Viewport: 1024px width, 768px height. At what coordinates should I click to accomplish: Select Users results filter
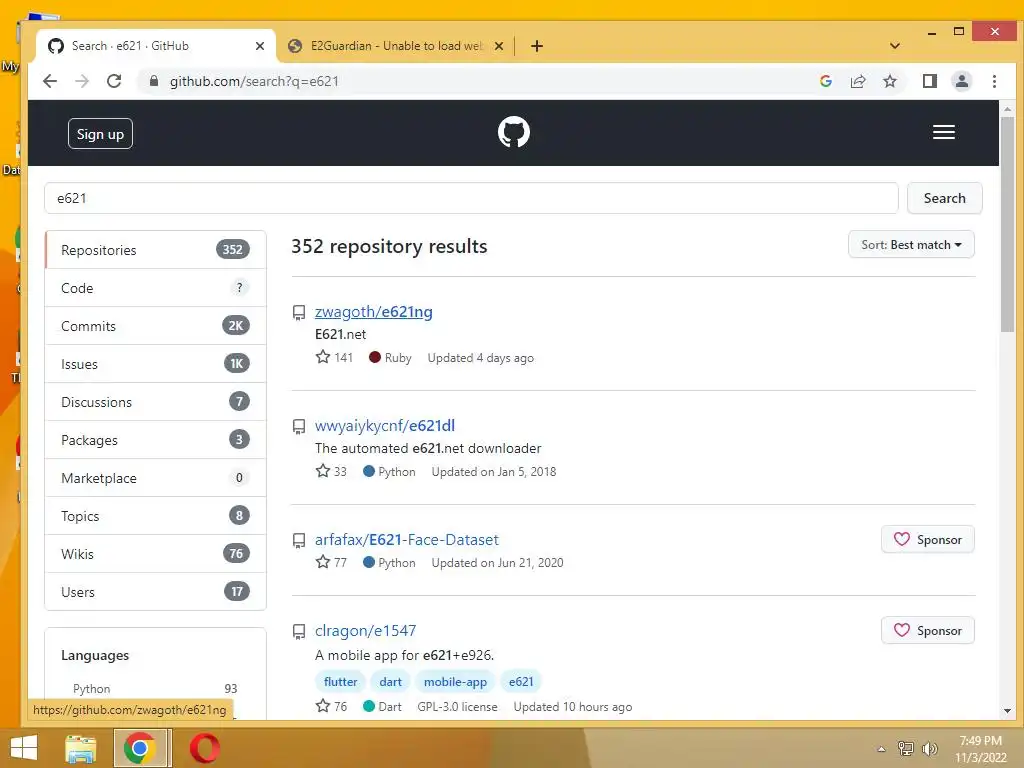point(155,591)
